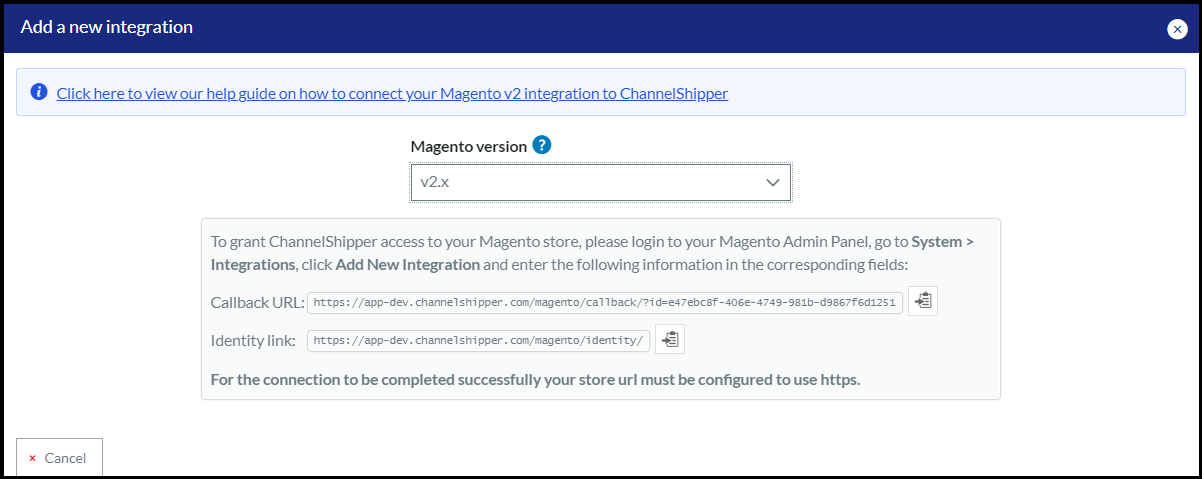Copy the Identity link to clipboard

coord(669,340)
